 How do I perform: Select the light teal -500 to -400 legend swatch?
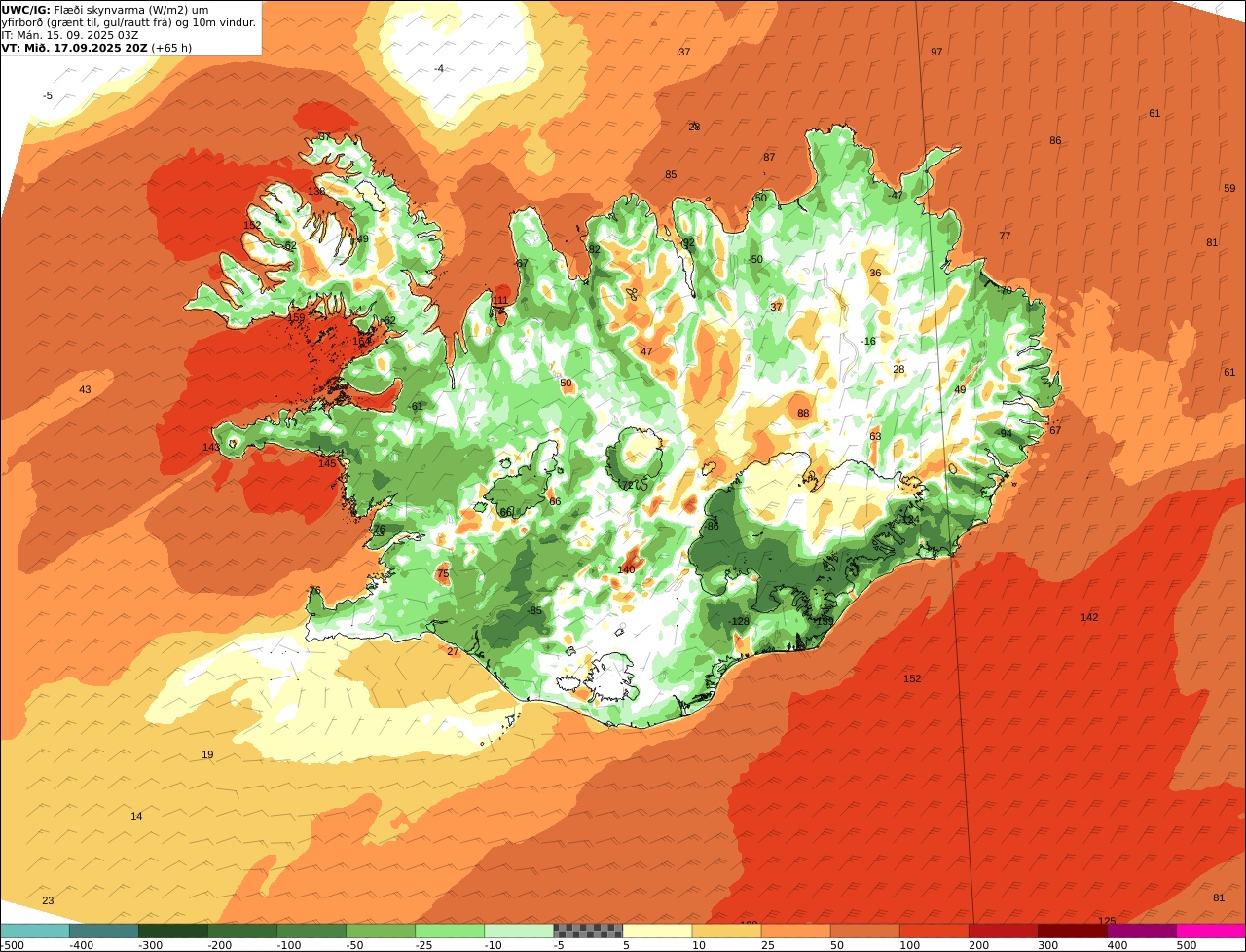pyautogui.click(x=35, y=931)
